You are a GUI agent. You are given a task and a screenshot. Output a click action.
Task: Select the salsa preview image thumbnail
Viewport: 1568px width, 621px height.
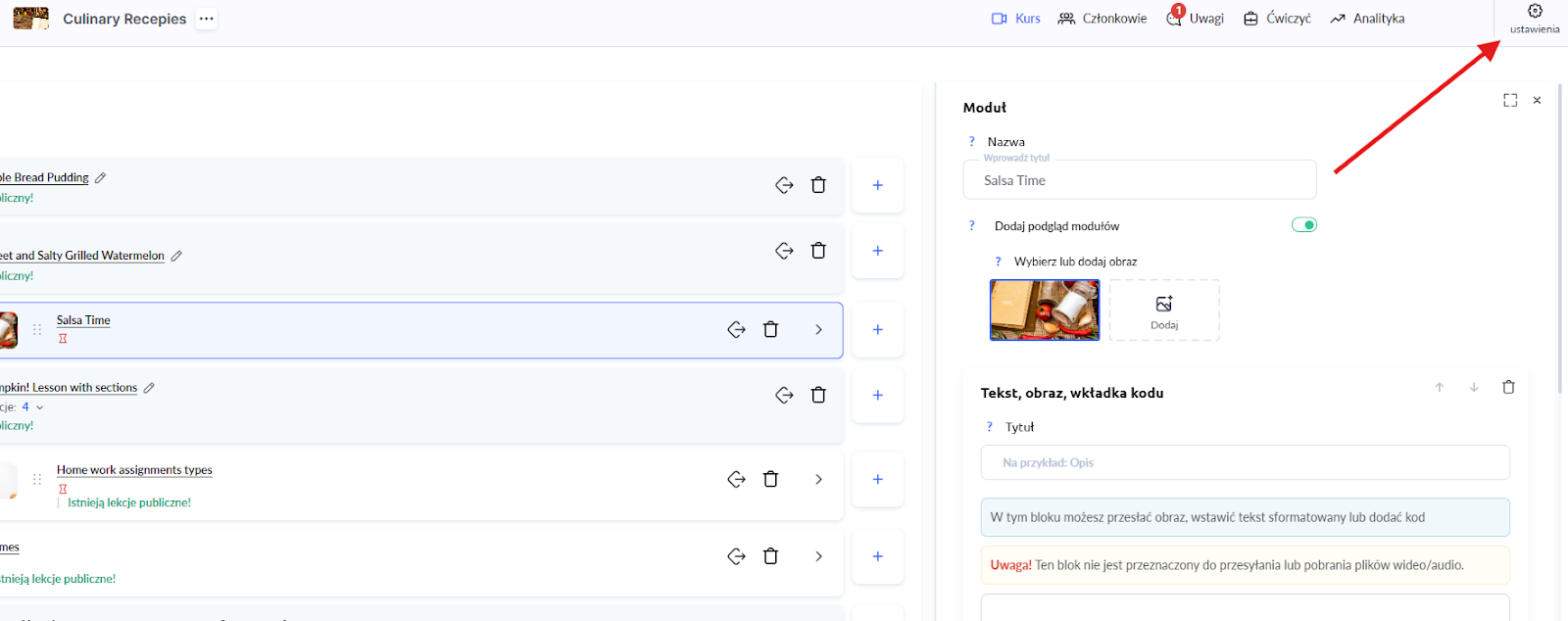click(1045, 310)
